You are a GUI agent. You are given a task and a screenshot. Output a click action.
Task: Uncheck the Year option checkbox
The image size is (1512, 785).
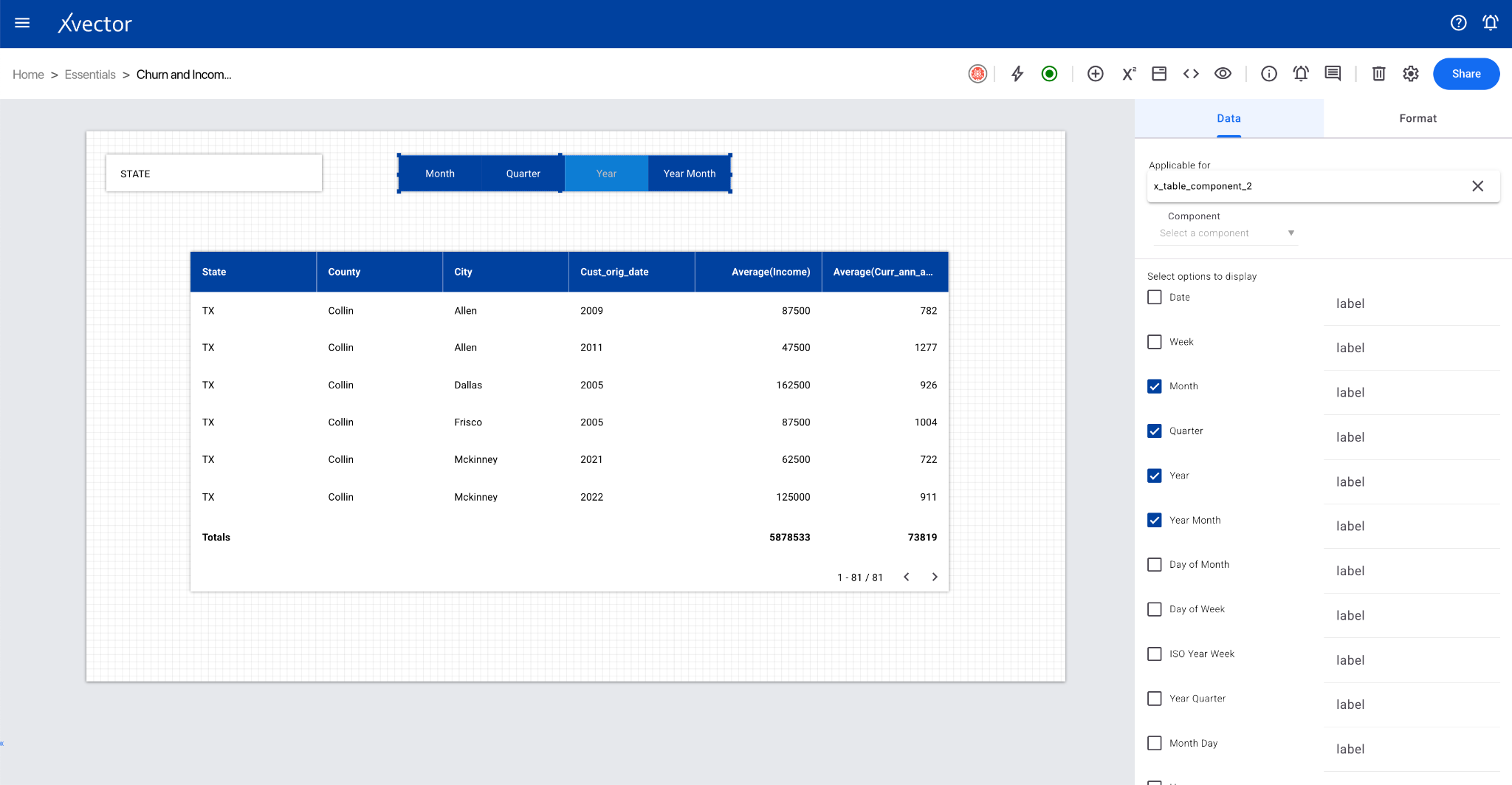click(1155, 476)
